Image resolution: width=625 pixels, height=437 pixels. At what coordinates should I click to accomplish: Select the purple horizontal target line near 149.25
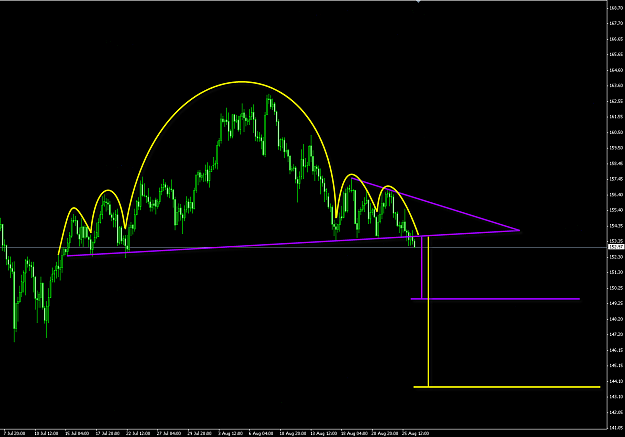[495, 299]
